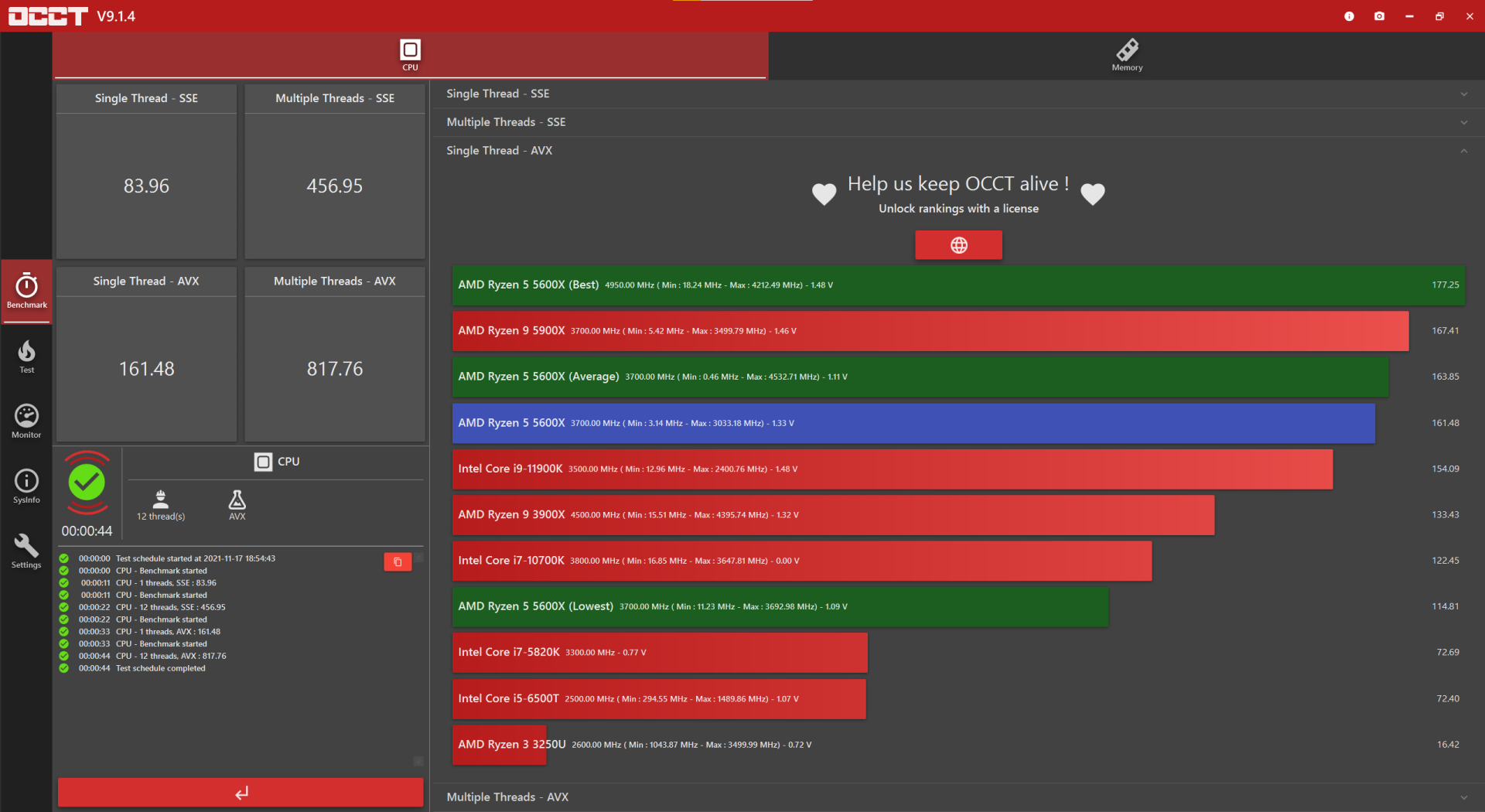Open the SysInfo page
The height and width of the screenshot is (812, 1485).
click(x=26, y=486)
